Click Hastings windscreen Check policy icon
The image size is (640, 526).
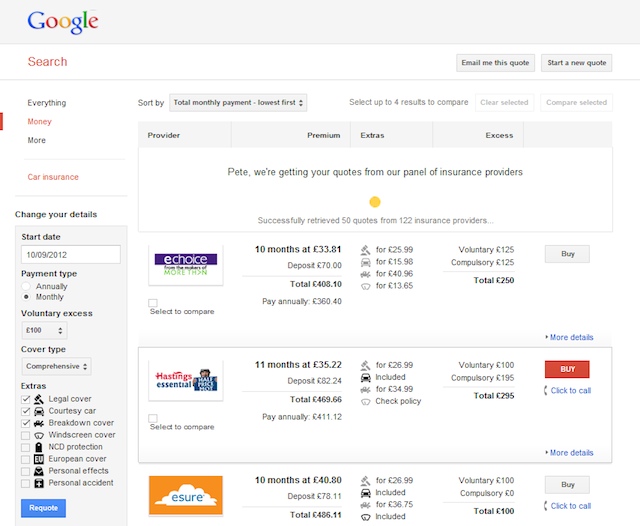click(x=365, y=402)
